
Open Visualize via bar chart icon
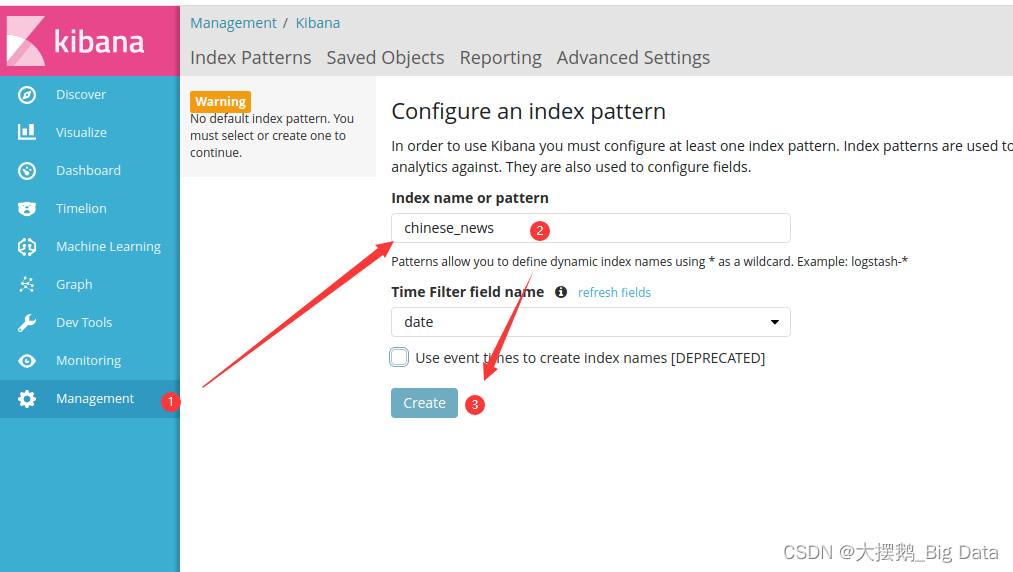point(26,132)
